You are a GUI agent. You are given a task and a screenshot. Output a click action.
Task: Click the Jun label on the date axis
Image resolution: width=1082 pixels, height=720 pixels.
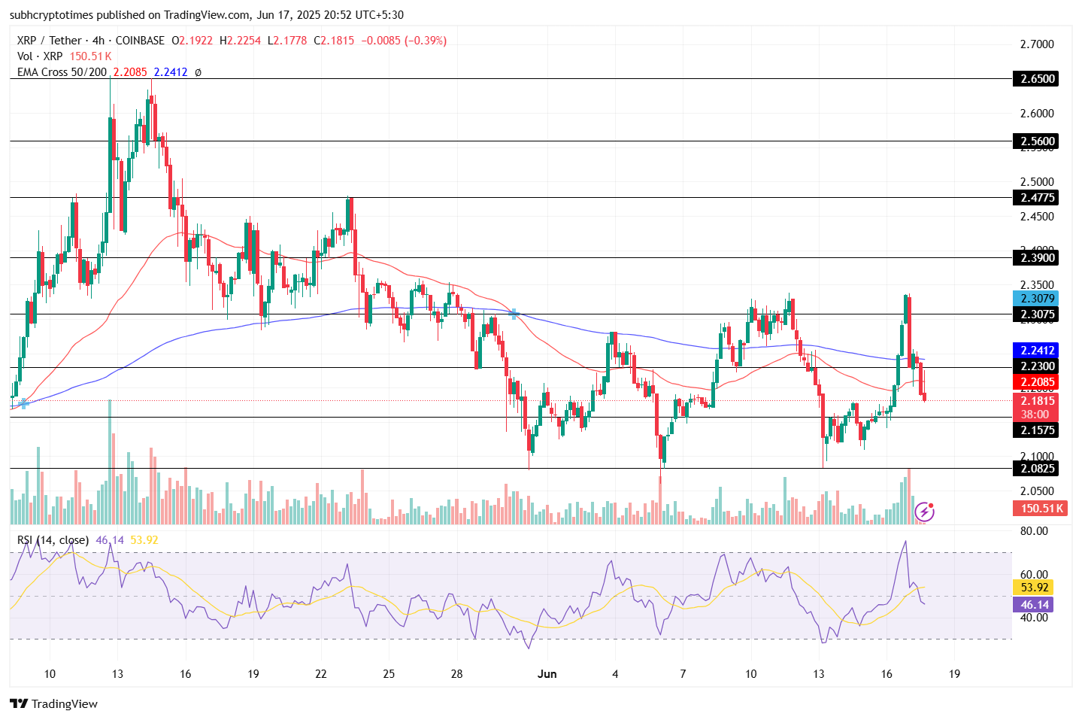coord(548,674)
